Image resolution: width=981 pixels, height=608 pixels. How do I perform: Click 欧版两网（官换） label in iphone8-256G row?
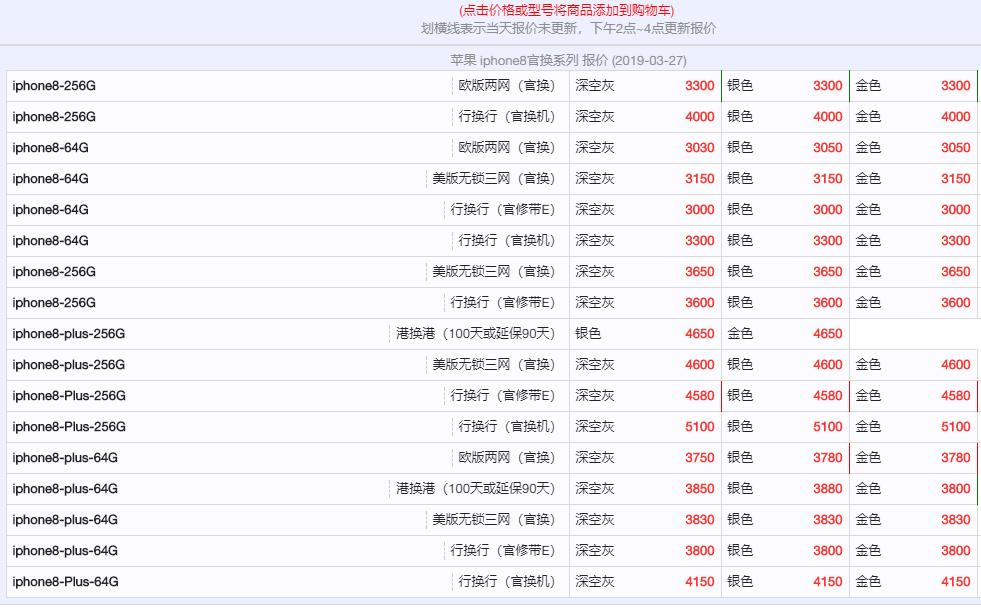click(506, 86)
